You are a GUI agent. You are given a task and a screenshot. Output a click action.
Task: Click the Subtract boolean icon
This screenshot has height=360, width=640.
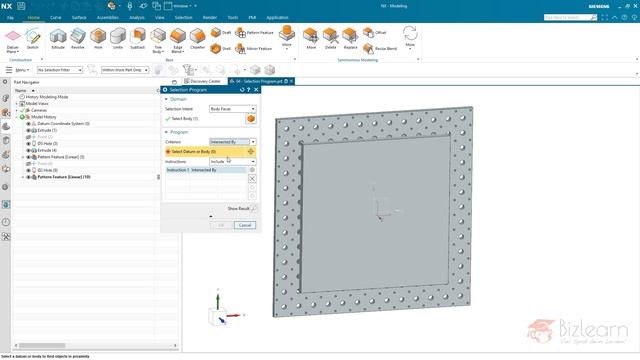tap(138, 36)
